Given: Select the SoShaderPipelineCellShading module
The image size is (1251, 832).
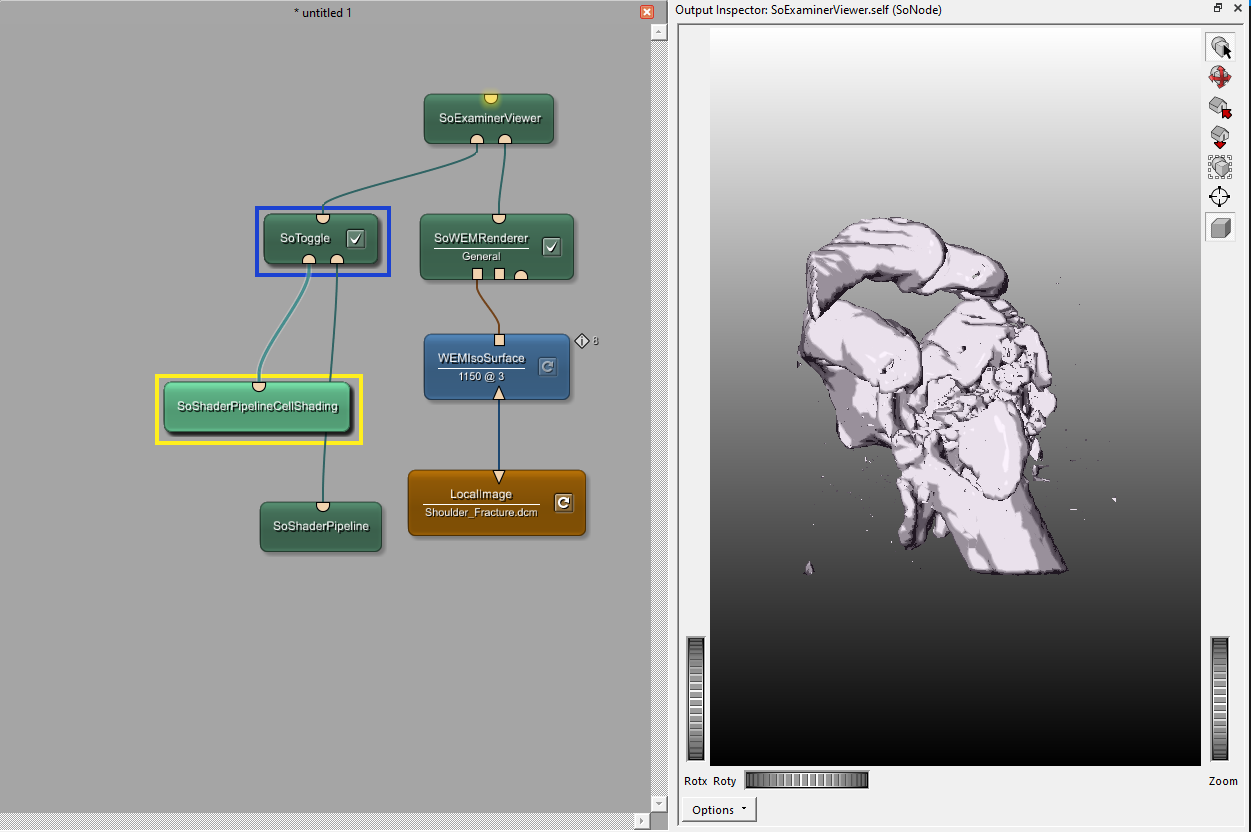Looking at the screenshot, I should point(258,407).
